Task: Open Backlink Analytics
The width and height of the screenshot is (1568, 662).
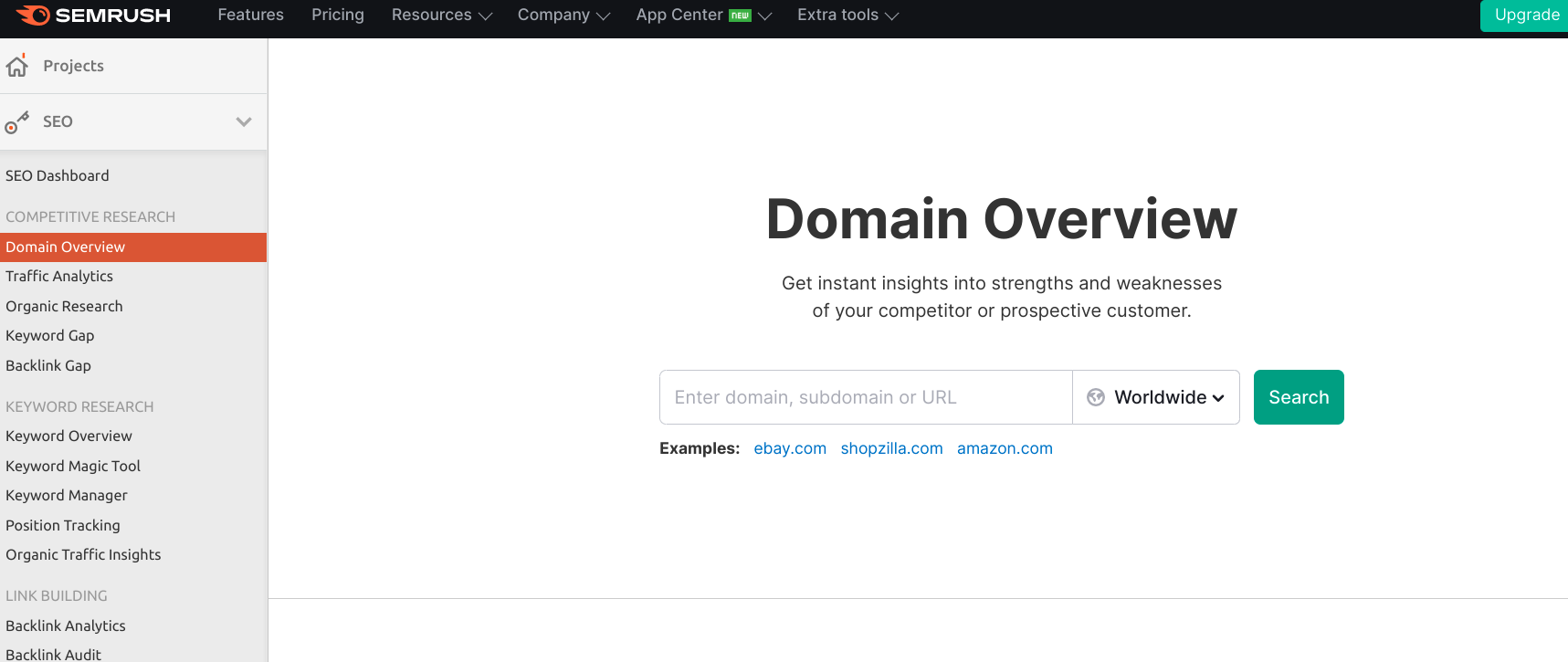Action: click(66, 625)
